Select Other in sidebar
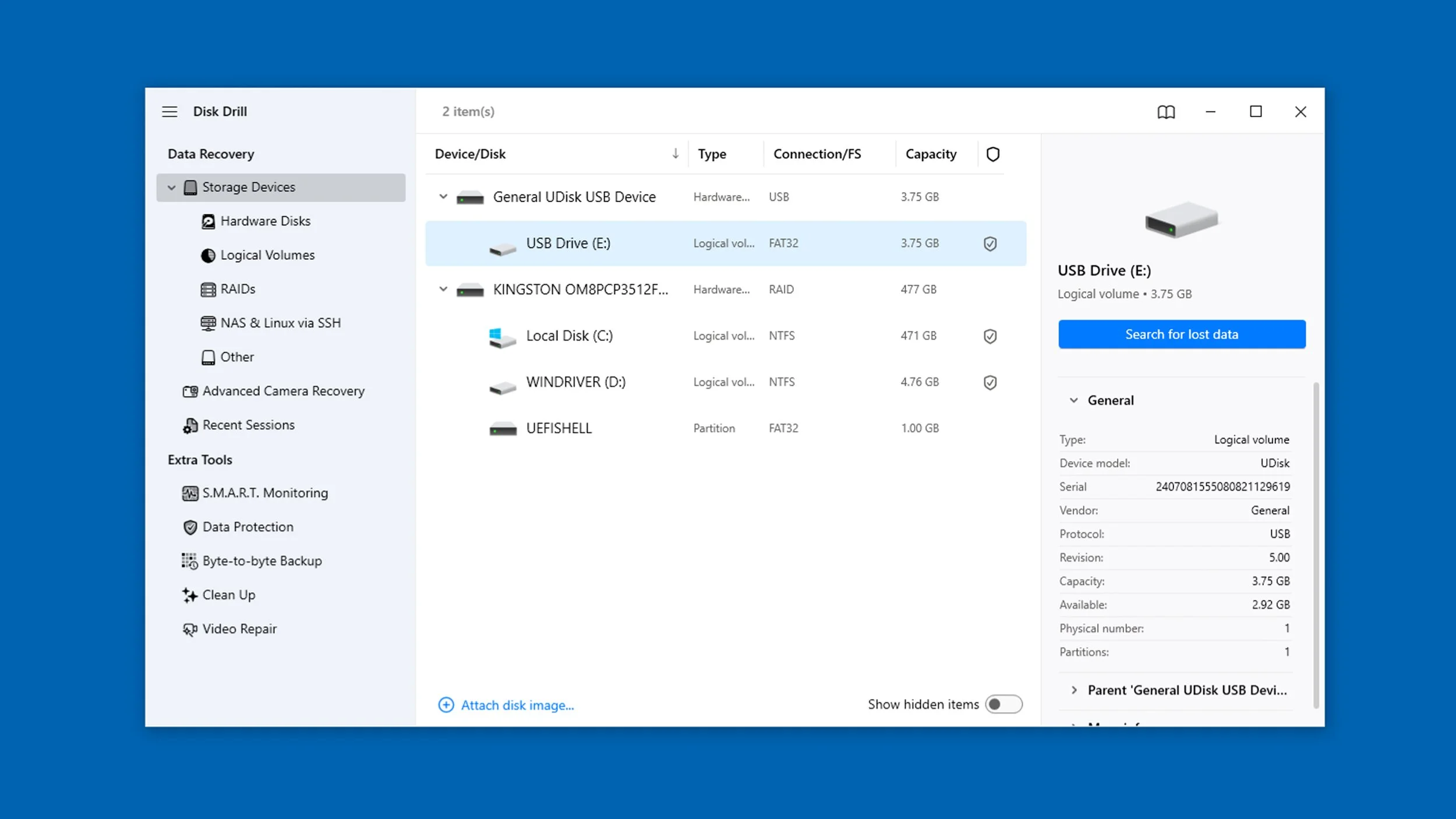 [237, 357]
